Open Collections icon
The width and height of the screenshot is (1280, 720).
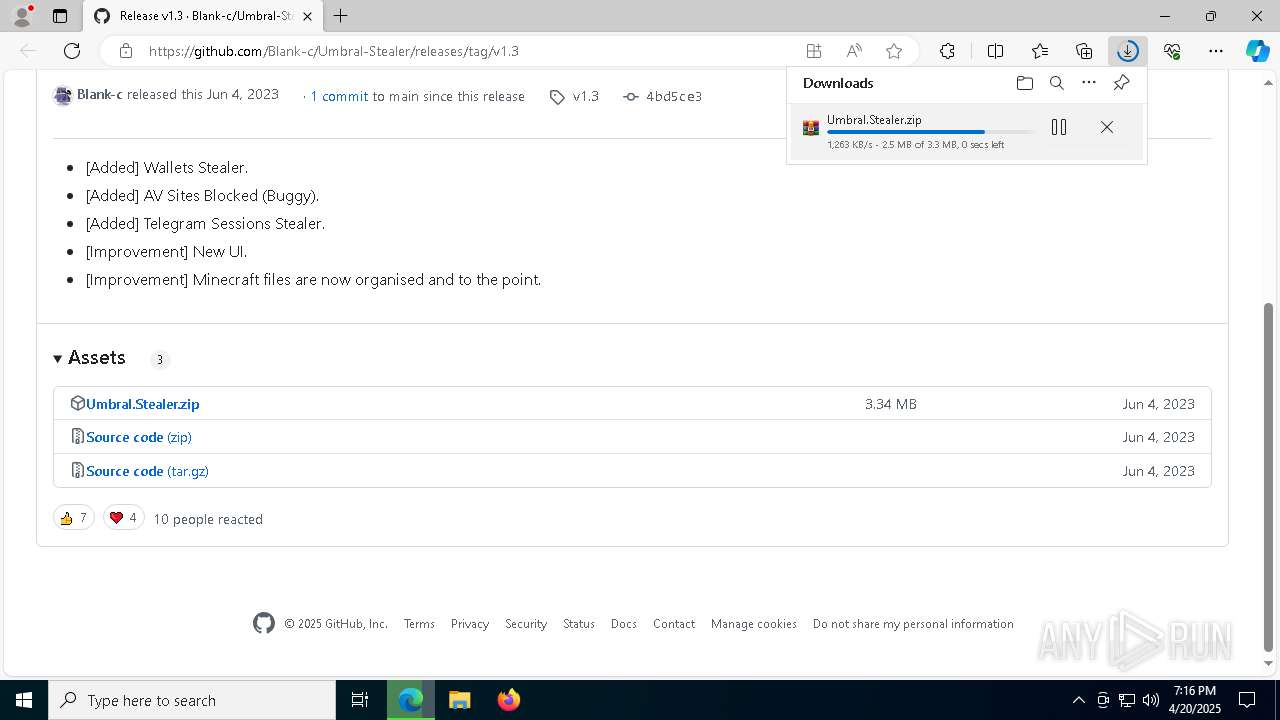click(x=1084, y=51)
